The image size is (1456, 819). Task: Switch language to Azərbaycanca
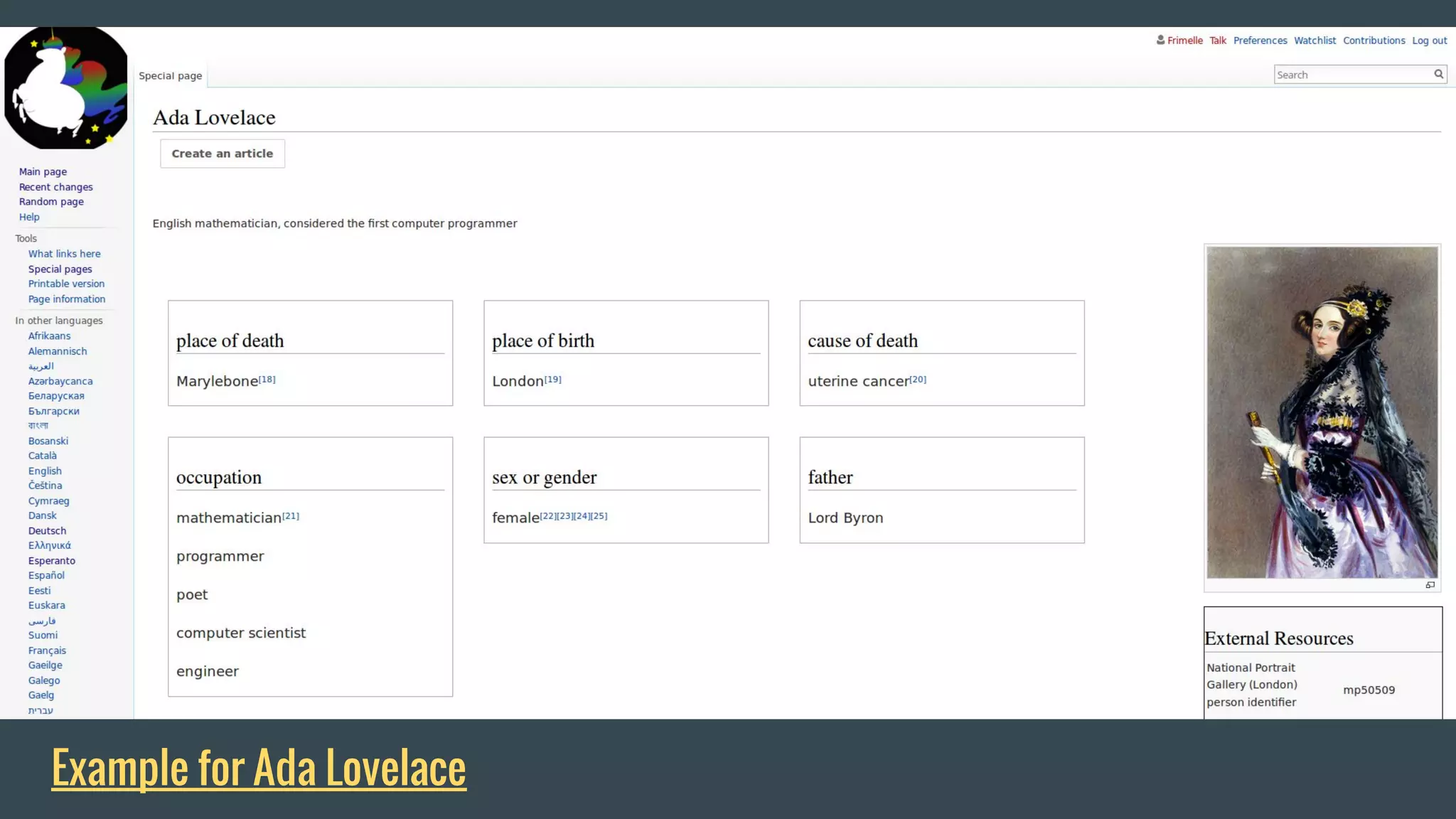(x=60, y=381)
